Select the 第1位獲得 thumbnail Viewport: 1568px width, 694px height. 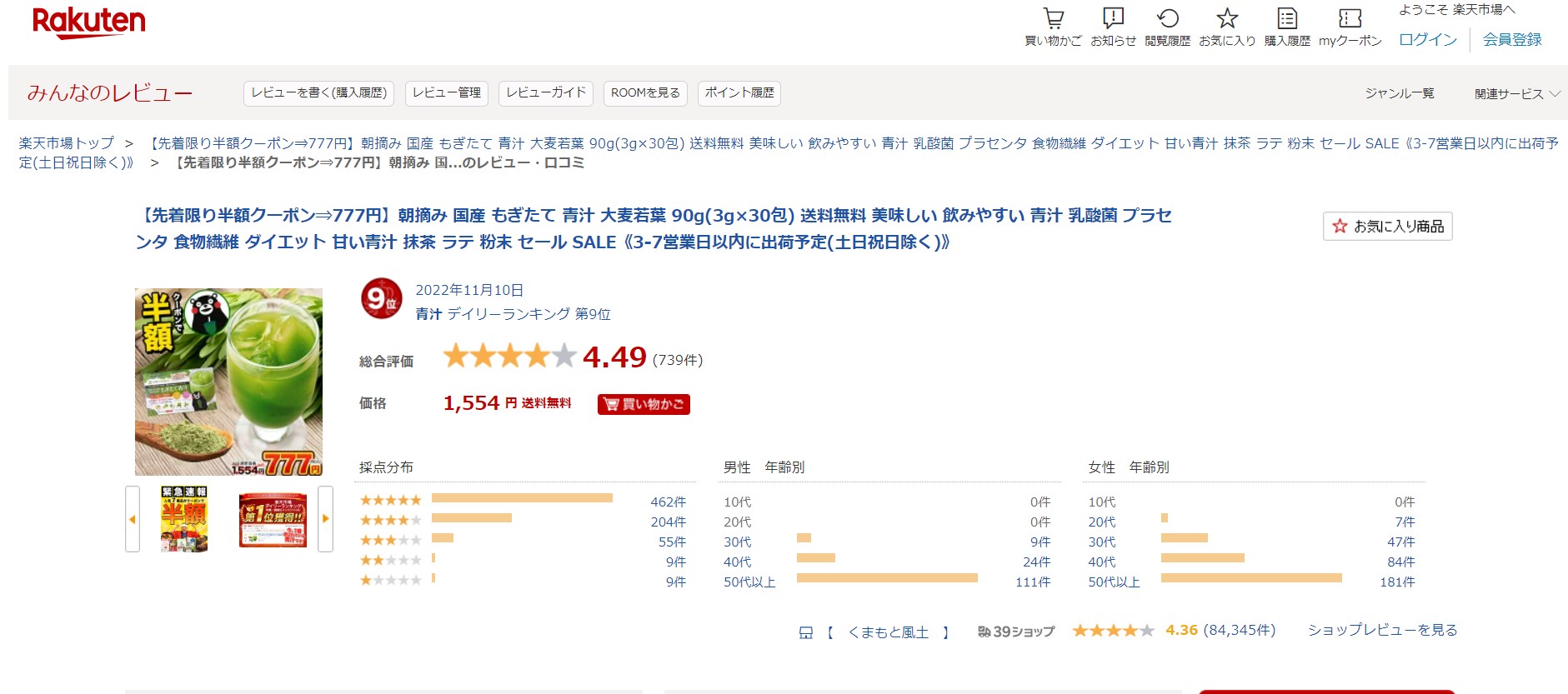[x=273, y=520]
